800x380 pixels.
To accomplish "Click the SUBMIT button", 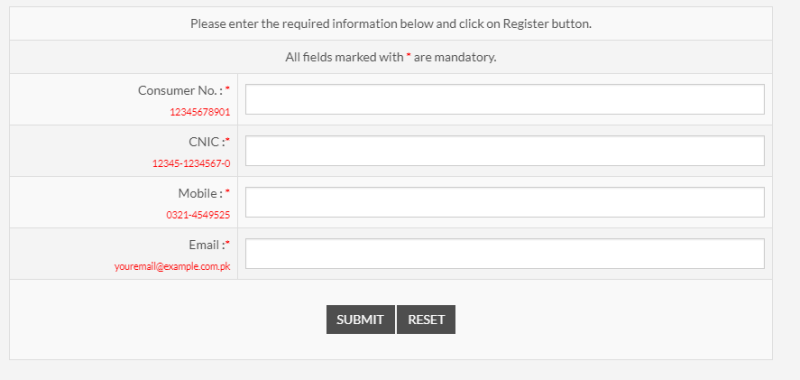I will tap(360, 320).
